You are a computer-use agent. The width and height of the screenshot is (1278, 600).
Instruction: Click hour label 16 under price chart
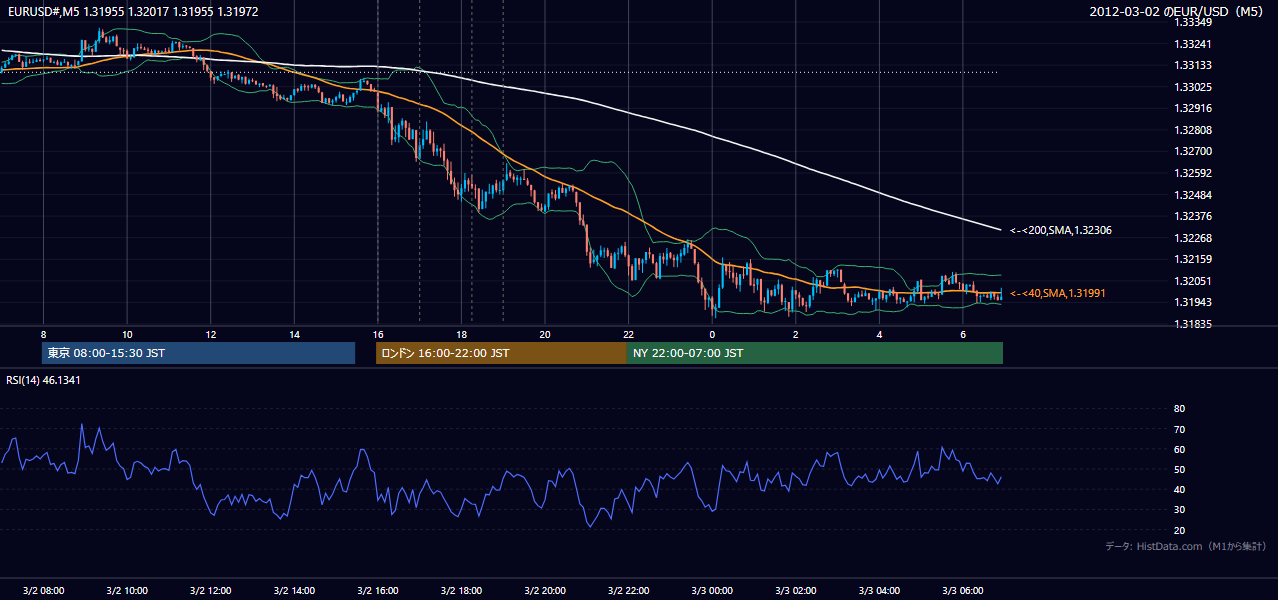point(377,334)
